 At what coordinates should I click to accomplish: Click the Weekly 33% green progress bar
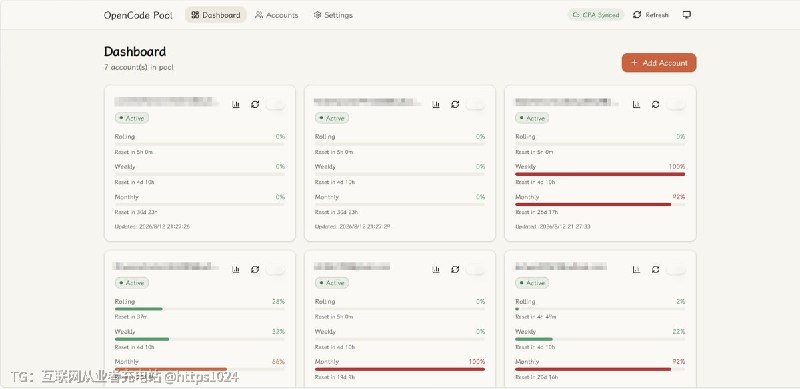142,339
